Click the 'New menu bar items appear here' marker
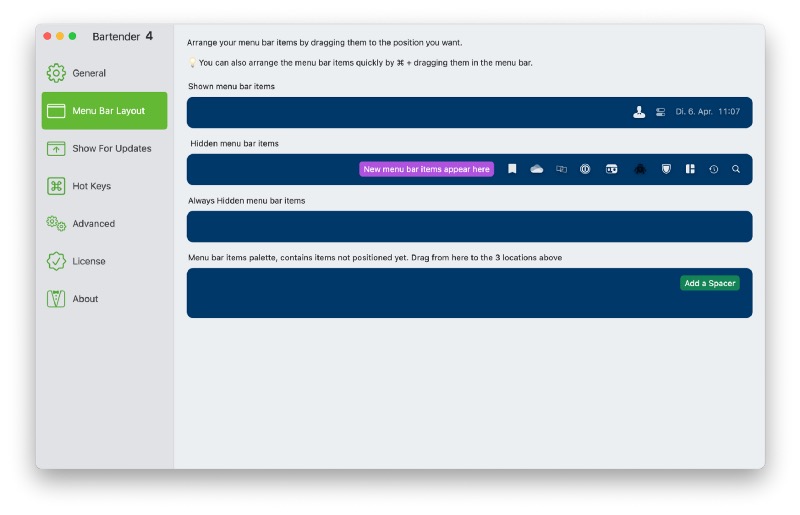 pyautogui.click(x=427, y=169)
